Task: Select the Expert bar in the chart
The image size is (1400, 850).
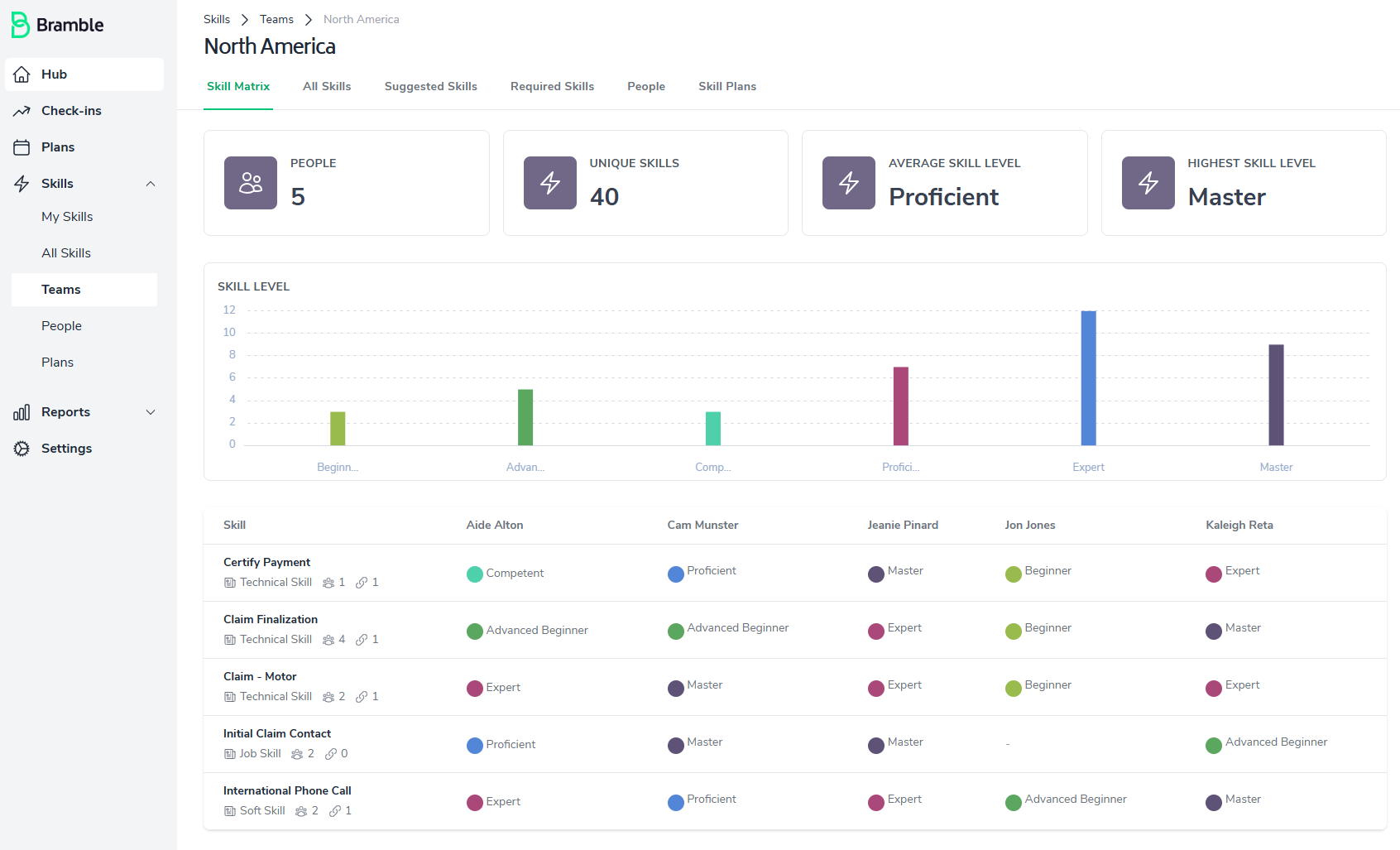Action: tap(1089, 378)
